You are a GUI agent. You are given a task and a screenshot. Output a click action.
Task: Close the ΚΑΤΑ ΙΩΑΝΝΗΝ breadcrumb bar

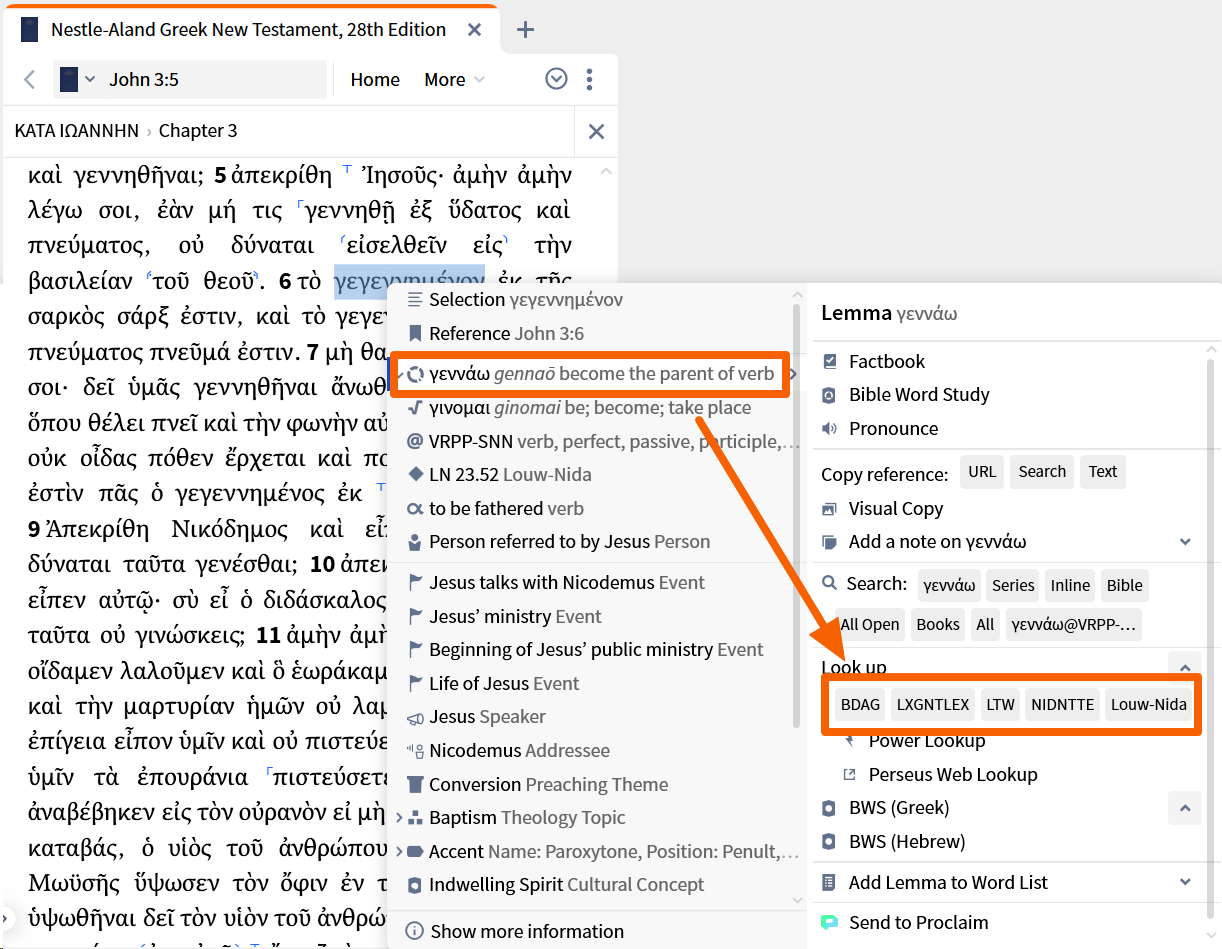click(596, 131)
